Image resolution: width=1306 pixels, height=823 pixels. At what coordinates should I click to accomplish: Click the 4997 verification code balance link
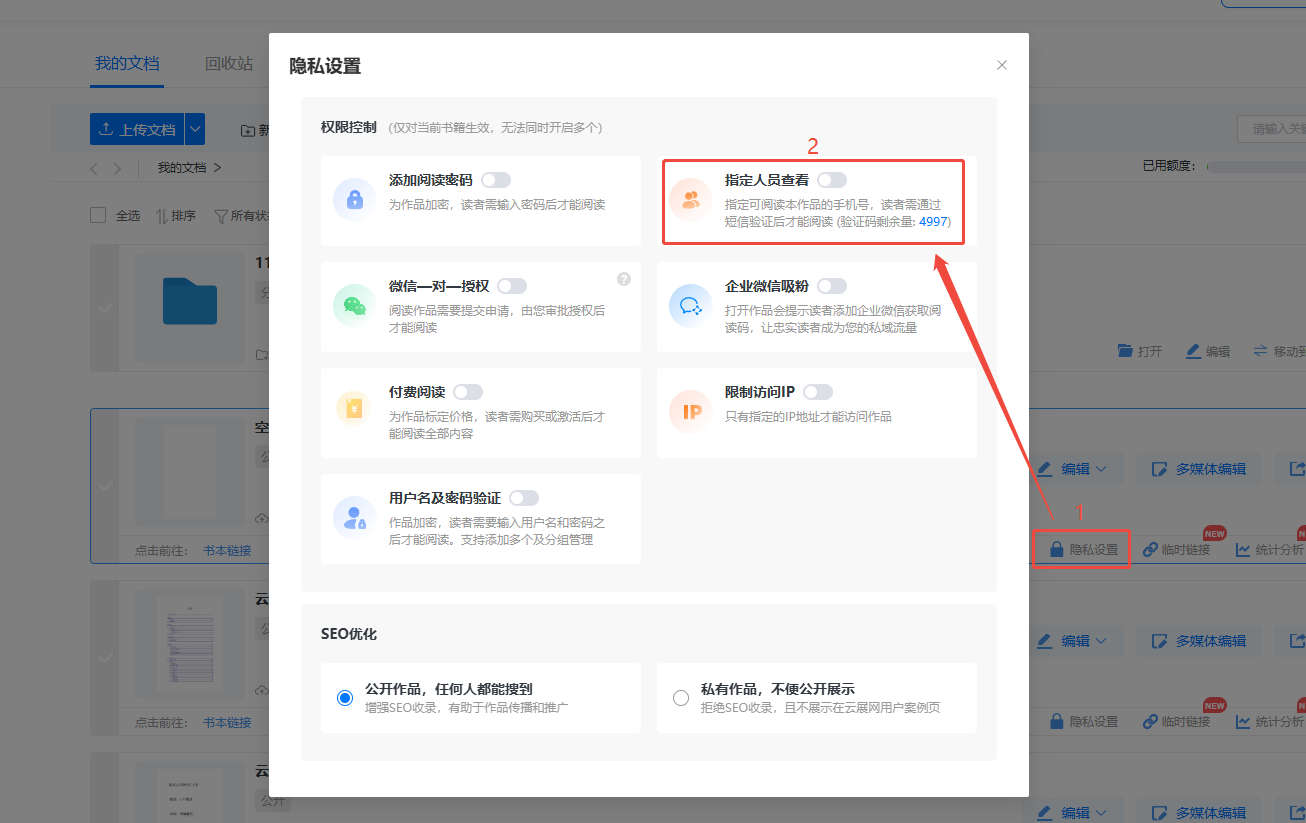tap(932, 221)
